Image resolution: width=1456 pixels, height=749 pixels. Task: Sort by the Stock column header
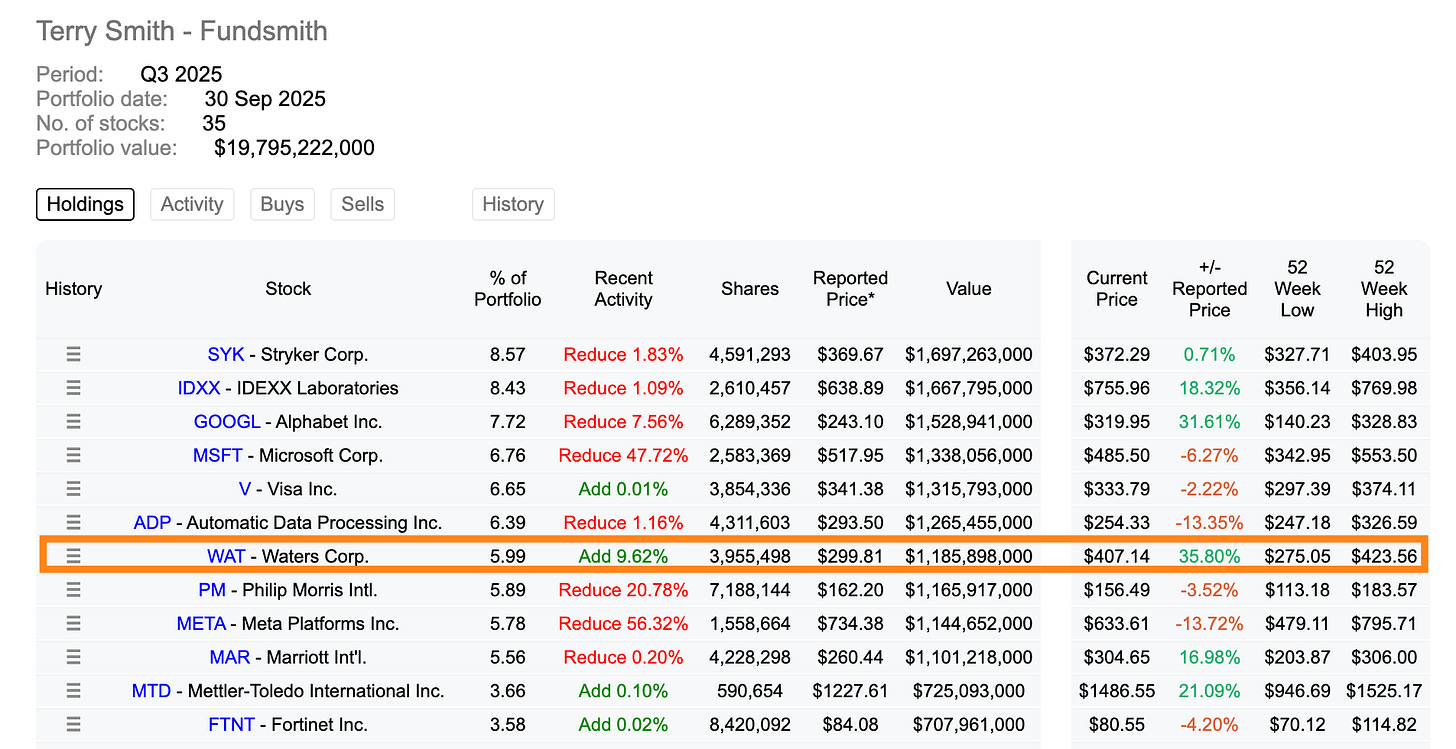tap(288, 289)
